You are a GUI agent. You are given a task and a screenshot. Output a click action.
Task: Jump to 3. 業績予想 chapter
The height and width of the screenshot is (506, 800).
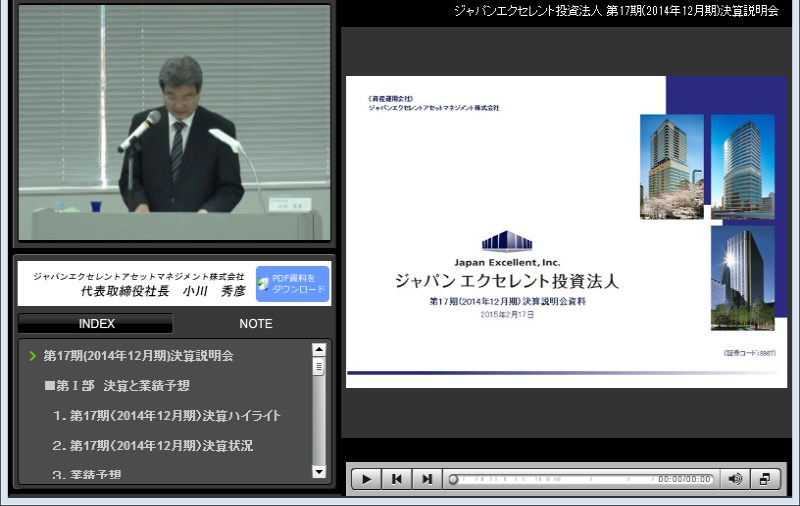coord(87,474)
